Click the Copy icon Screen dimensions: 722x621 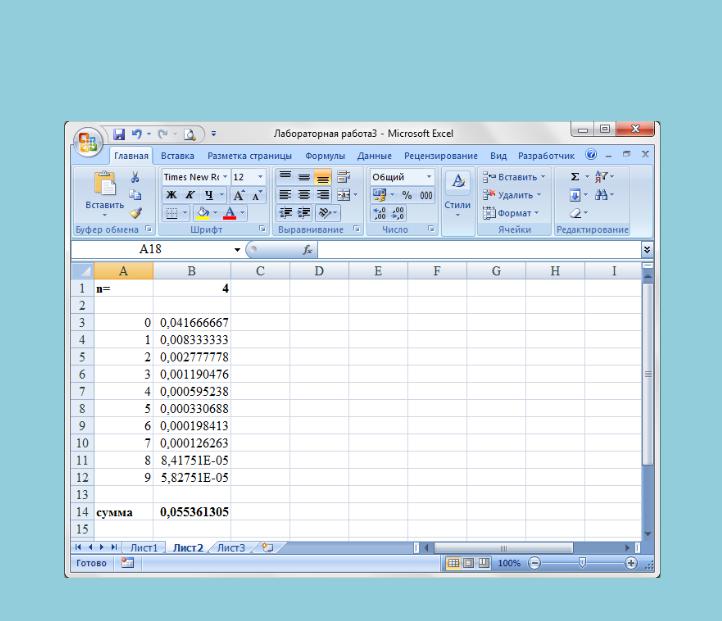click(x=135, y=195)
